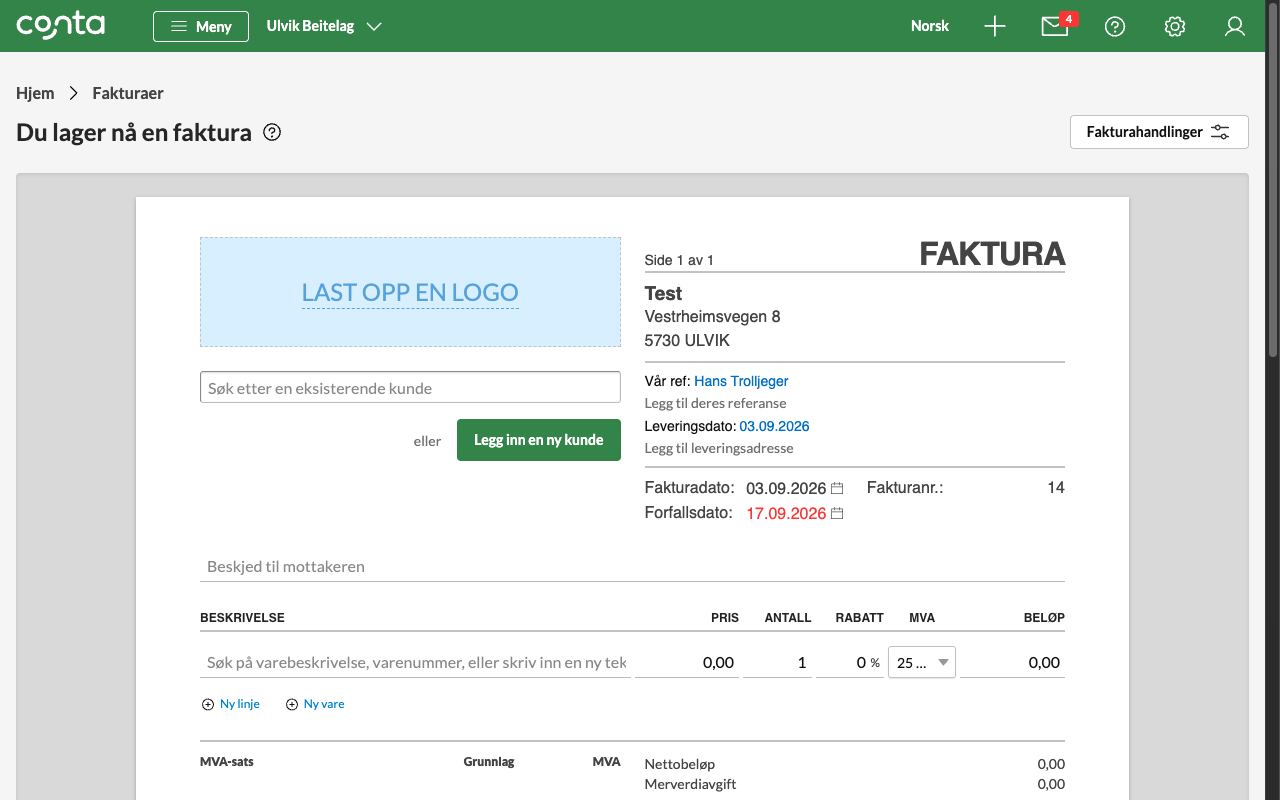Go to Hjem breadcrumb
The height and width of the screenshot is (800, 1280).
35,93
